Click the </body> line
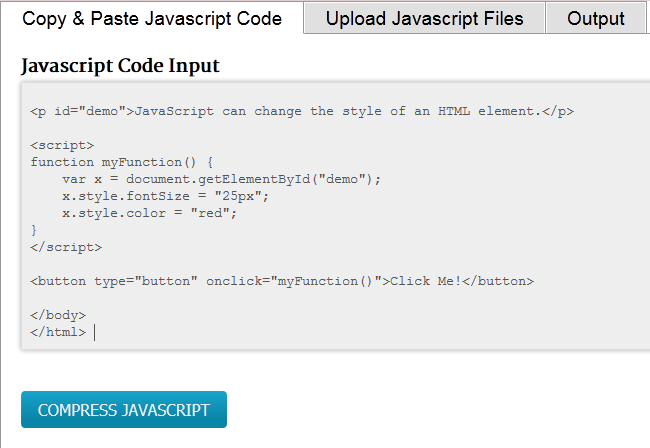The height and width of the screenshot is (448, 650). click(58, 315)
